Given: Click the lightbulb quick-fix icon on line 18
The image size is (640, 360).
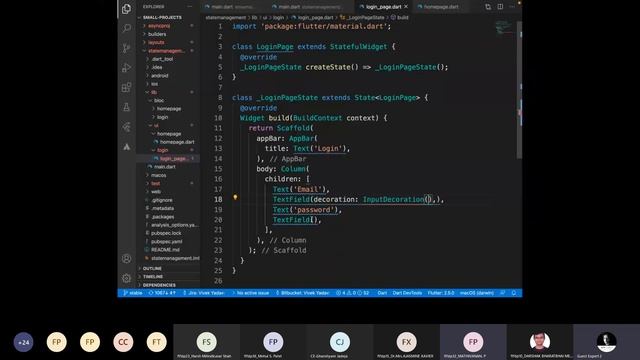Looking at the screenshot, I should [x=235, y=198].
